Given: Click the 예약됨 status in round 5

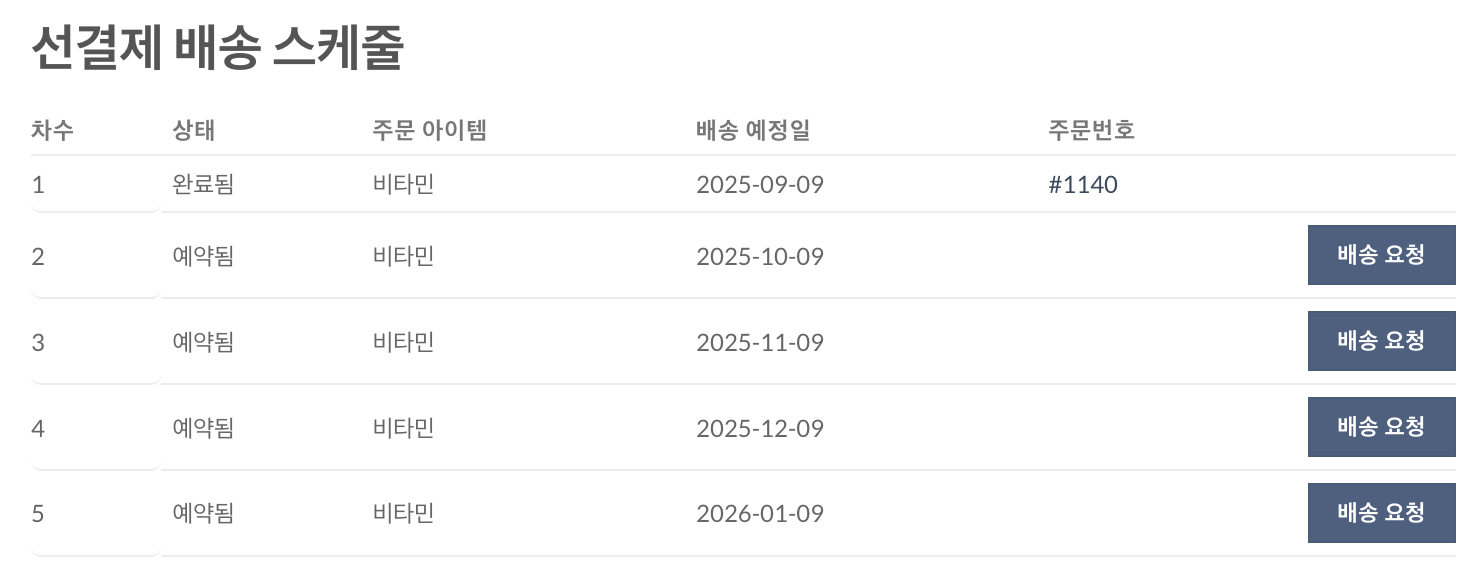Looking at the screenshot, I should tap(203, 514).
